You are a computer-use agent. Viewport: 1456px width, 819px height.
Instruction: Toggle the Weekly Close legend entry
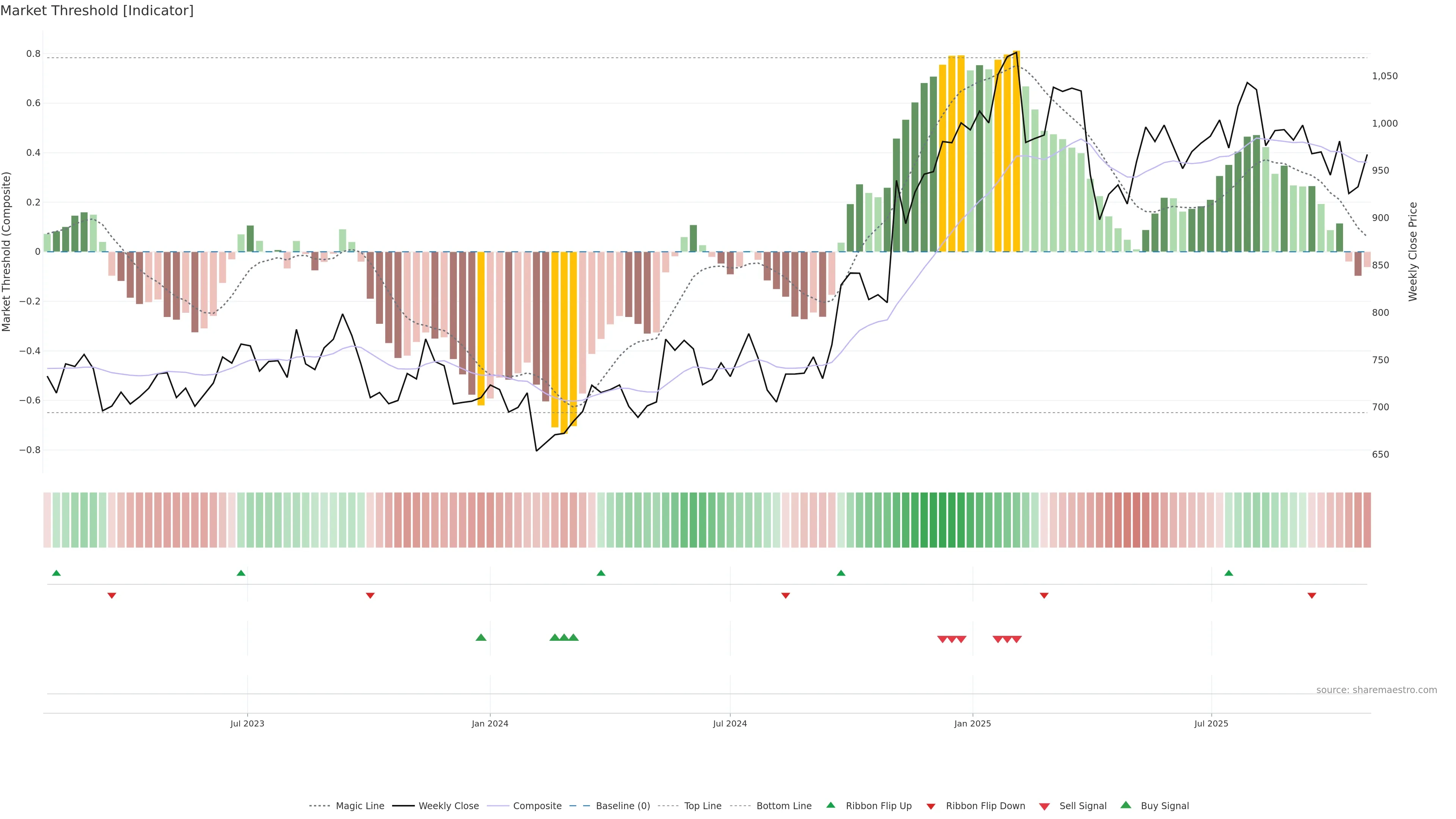click(x=448, y=806)
